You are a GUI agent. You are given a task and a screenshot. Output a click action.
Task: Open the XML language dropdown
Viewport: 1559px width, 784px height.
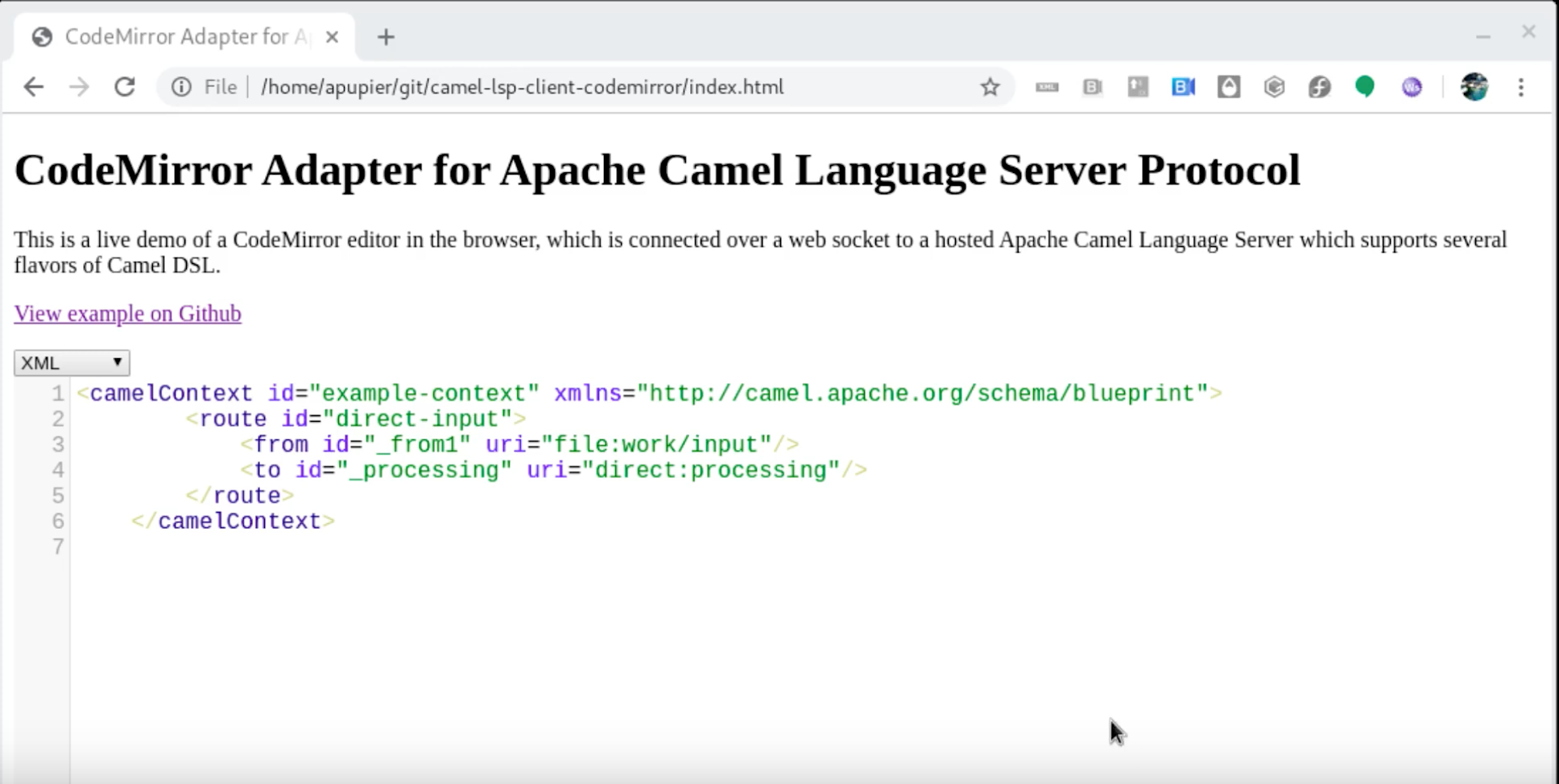[72, 363]
